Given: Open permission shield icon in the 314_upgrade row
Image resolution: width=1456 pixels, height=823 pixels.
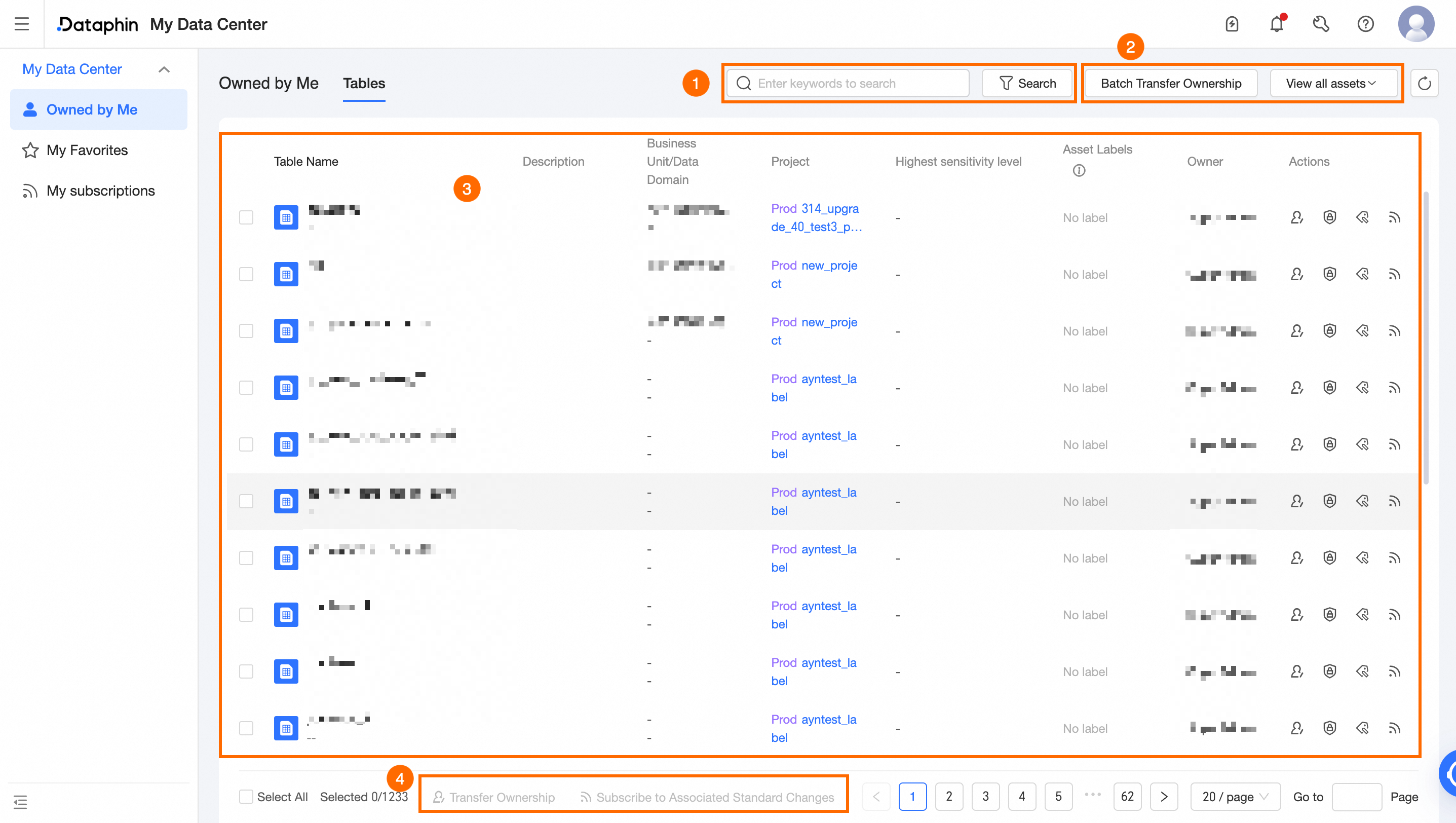Looking at the screenshot, I should point(1329,217).
